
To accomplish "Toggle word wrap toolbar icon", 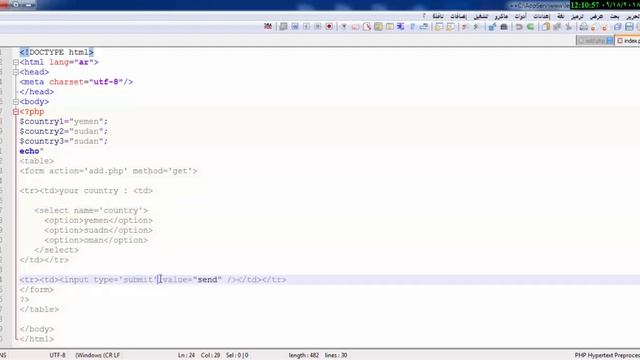I will click(424, 27).
